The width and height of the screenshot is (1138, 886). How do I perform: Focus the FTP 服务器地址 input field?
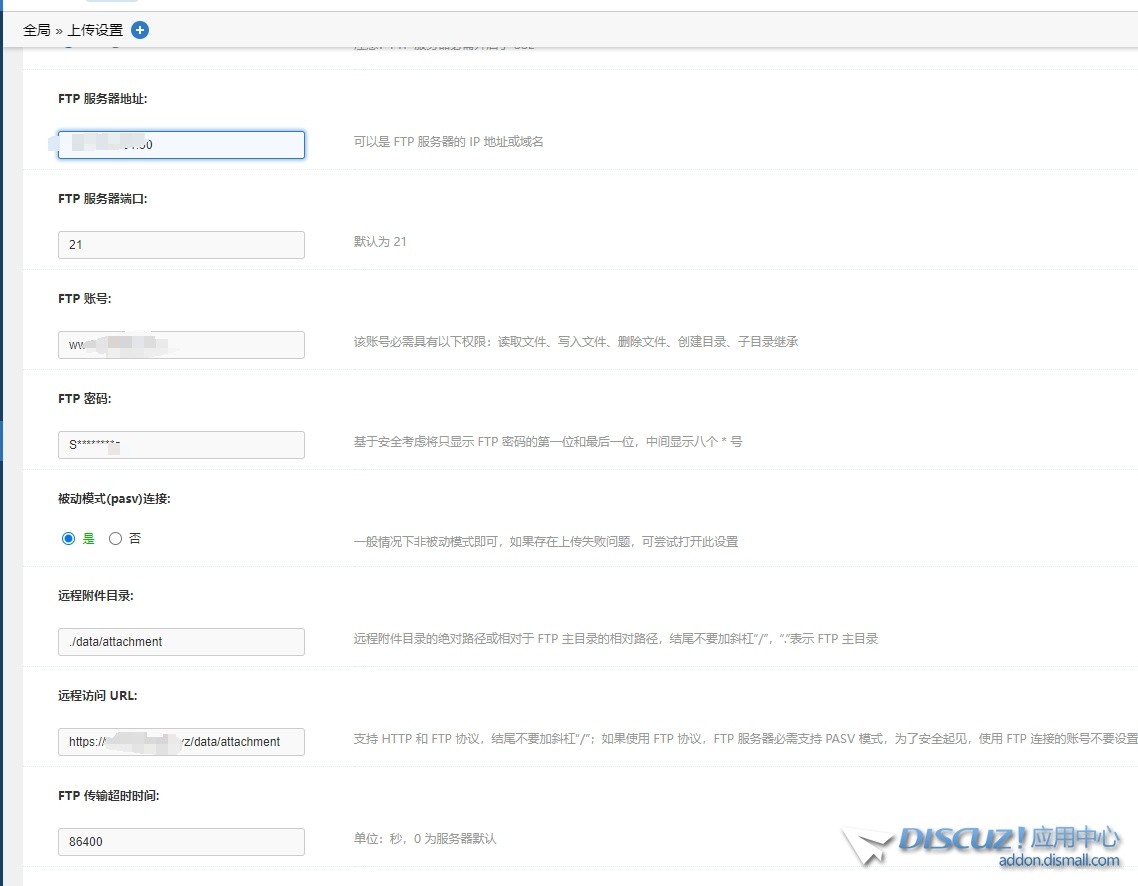[x=181, y=145]
